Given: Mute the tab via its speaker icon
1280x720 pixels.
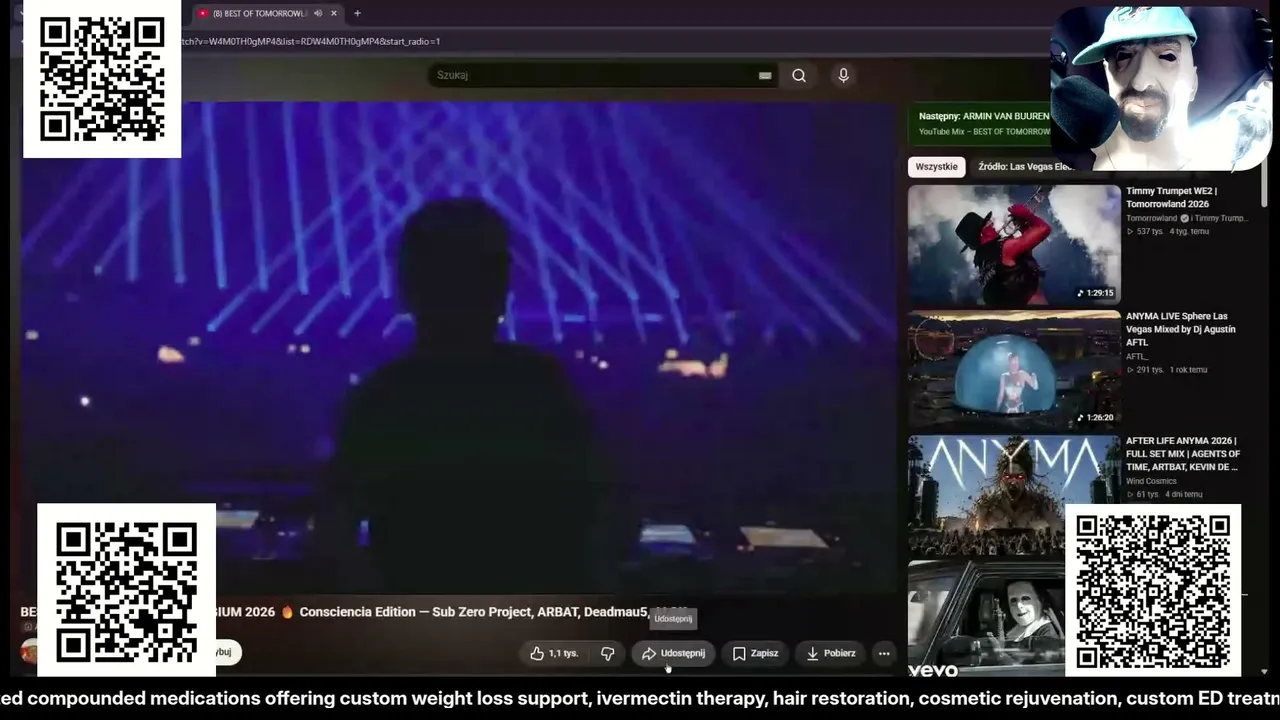Looking at the screenshot, I should pos(318,13).
